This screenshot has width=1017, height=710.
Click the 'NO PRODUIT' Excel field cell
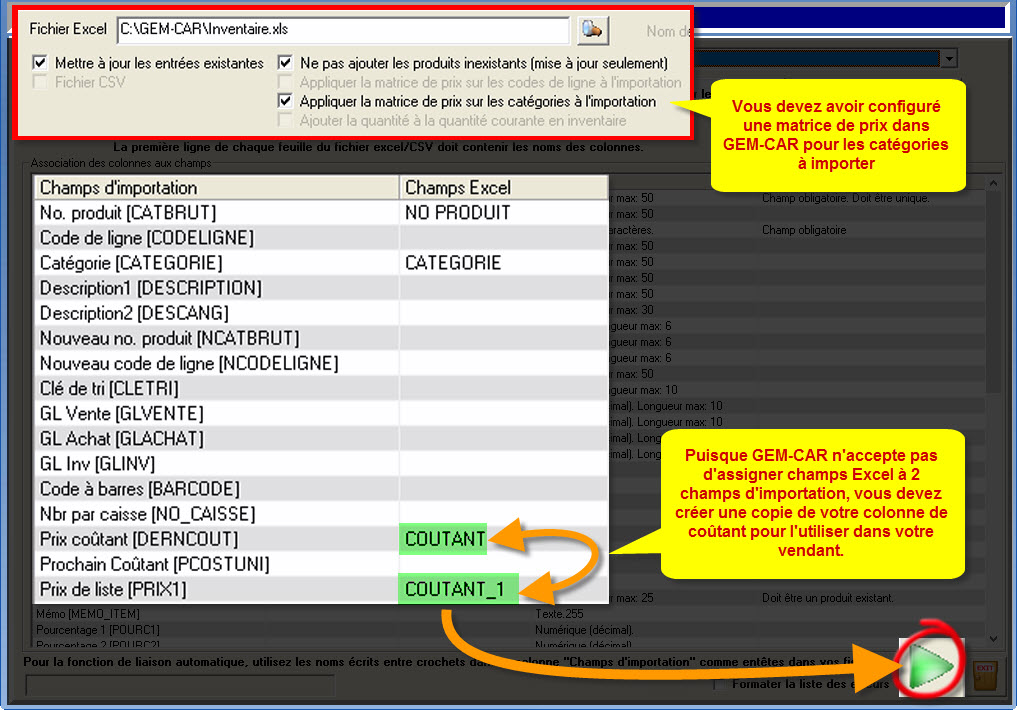[504, 213]
